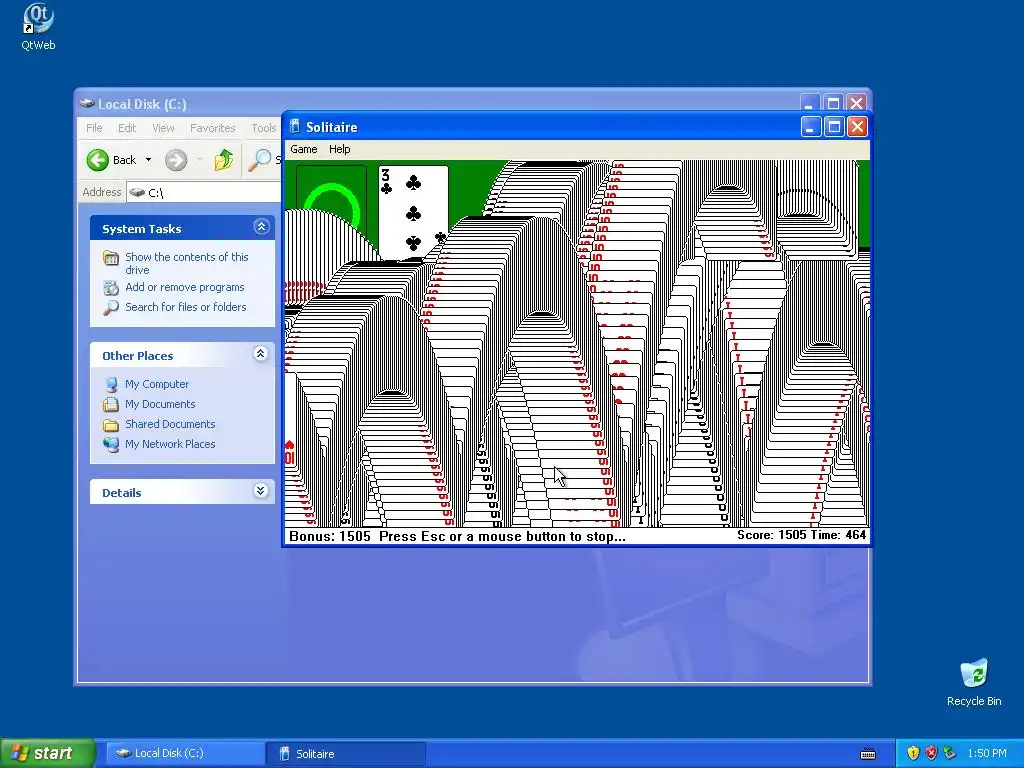The height and width of the screenshot is (768, 1024).
Task: Maximize the Solitaire window
Action: [834, 126]
